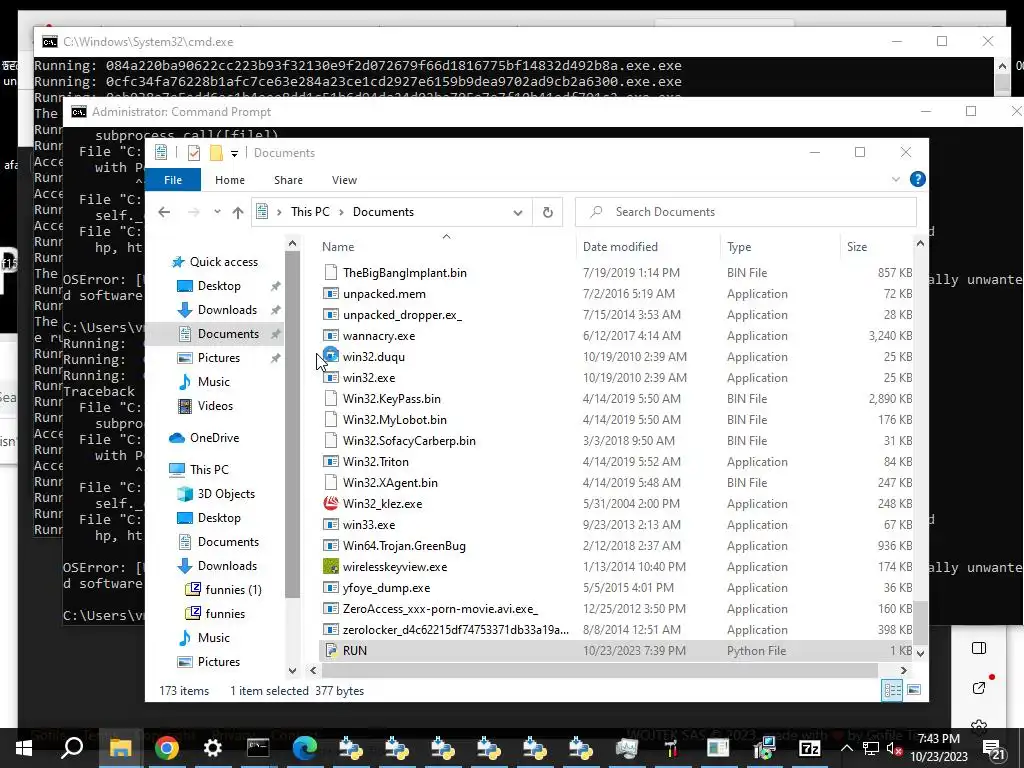Select file name yfoye_dump.exe
Viewport: 1024px width, 768px height.
(x=387, y=588)
